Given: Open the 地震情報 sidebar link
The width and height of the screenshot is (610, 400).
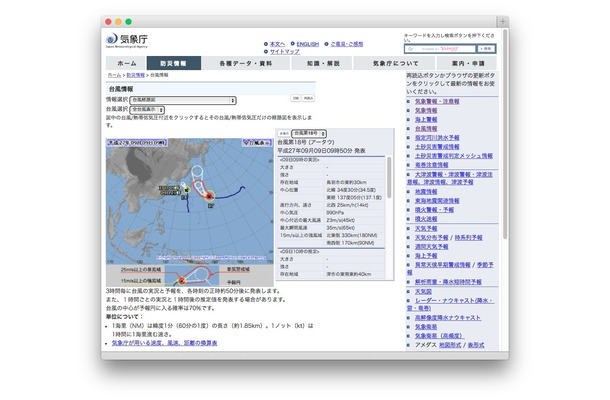Looking at the screenshot, I should tap(426, 192).
